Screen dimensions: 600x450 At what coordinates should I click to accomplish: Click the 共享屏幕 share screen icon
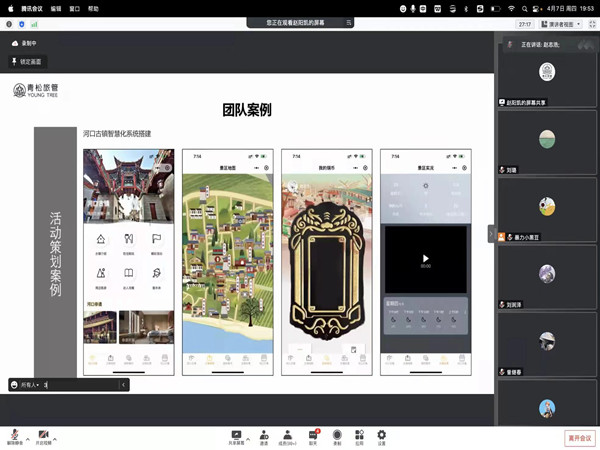click(236, 435)
